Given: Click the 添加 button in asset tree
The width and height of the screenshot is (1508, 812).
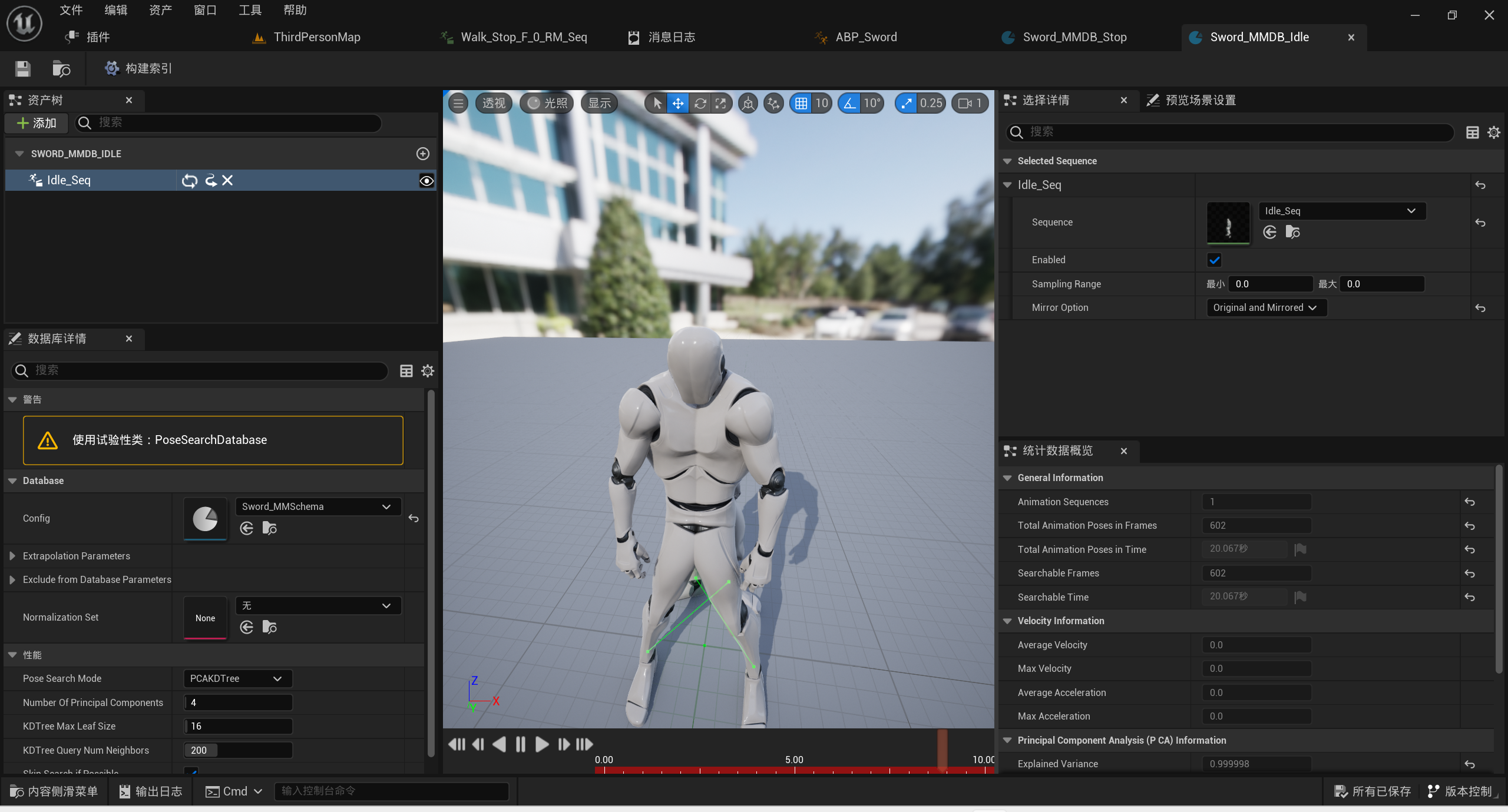Looking at the screenshot, I should pos(37,122).
